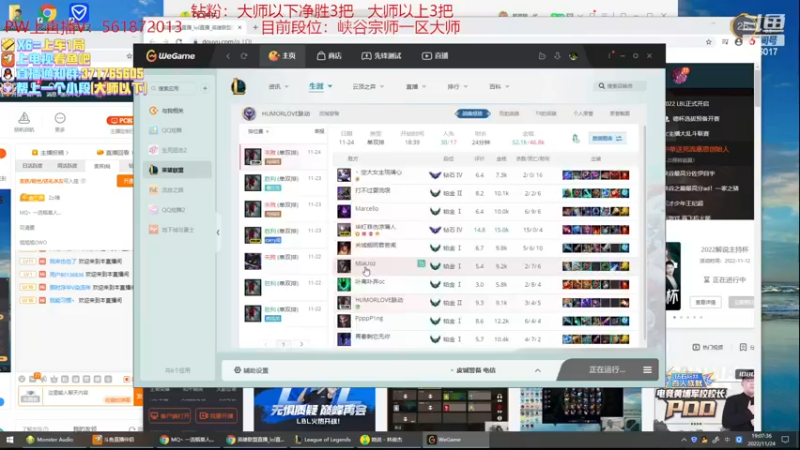This screenshot has width=800, height=450.
Task: Open the 先锋测试 pioneer test tab
Action: click(382, 56)
